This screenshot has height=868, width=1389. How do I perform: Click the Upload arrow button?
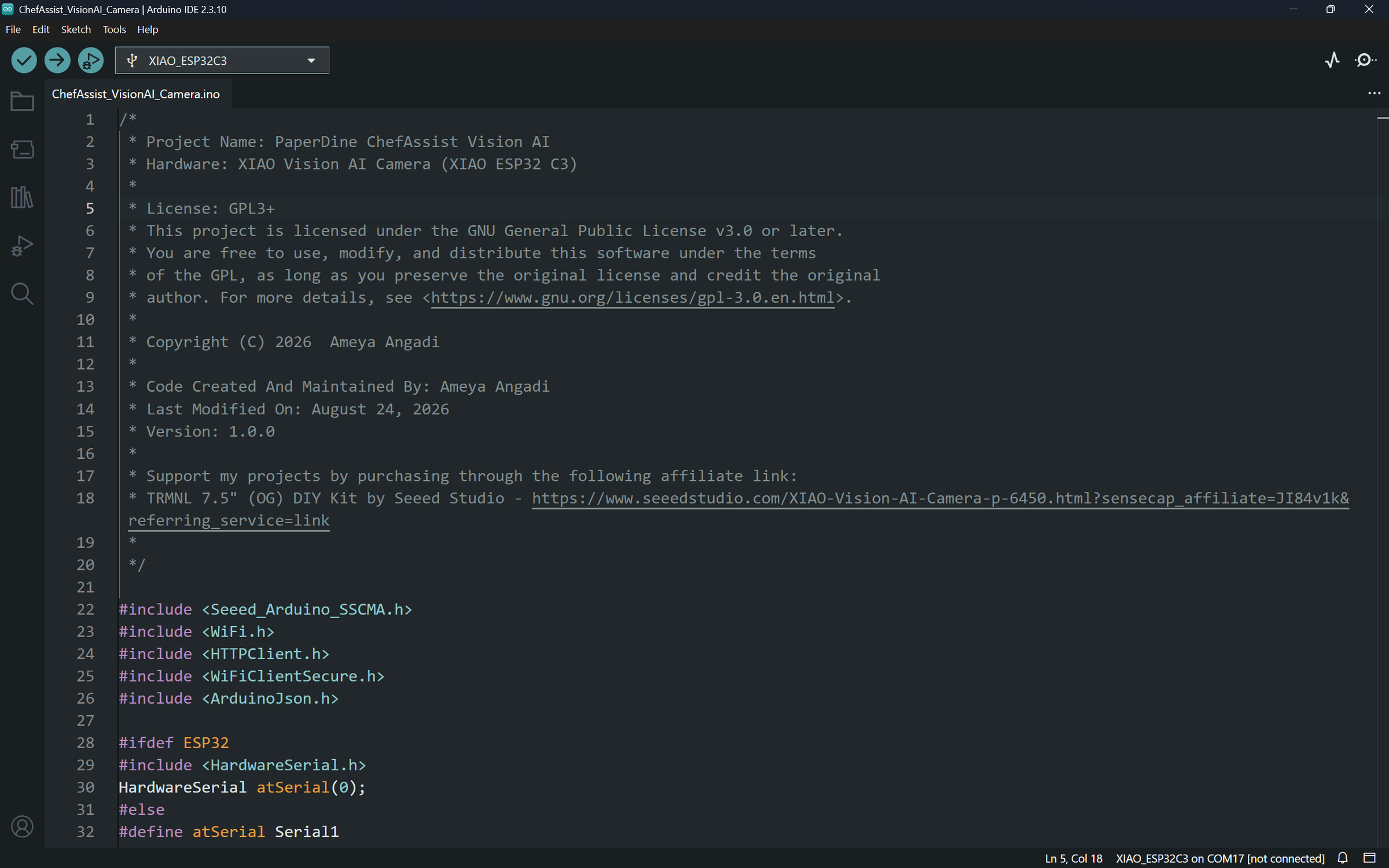click(x=57, y=60)
